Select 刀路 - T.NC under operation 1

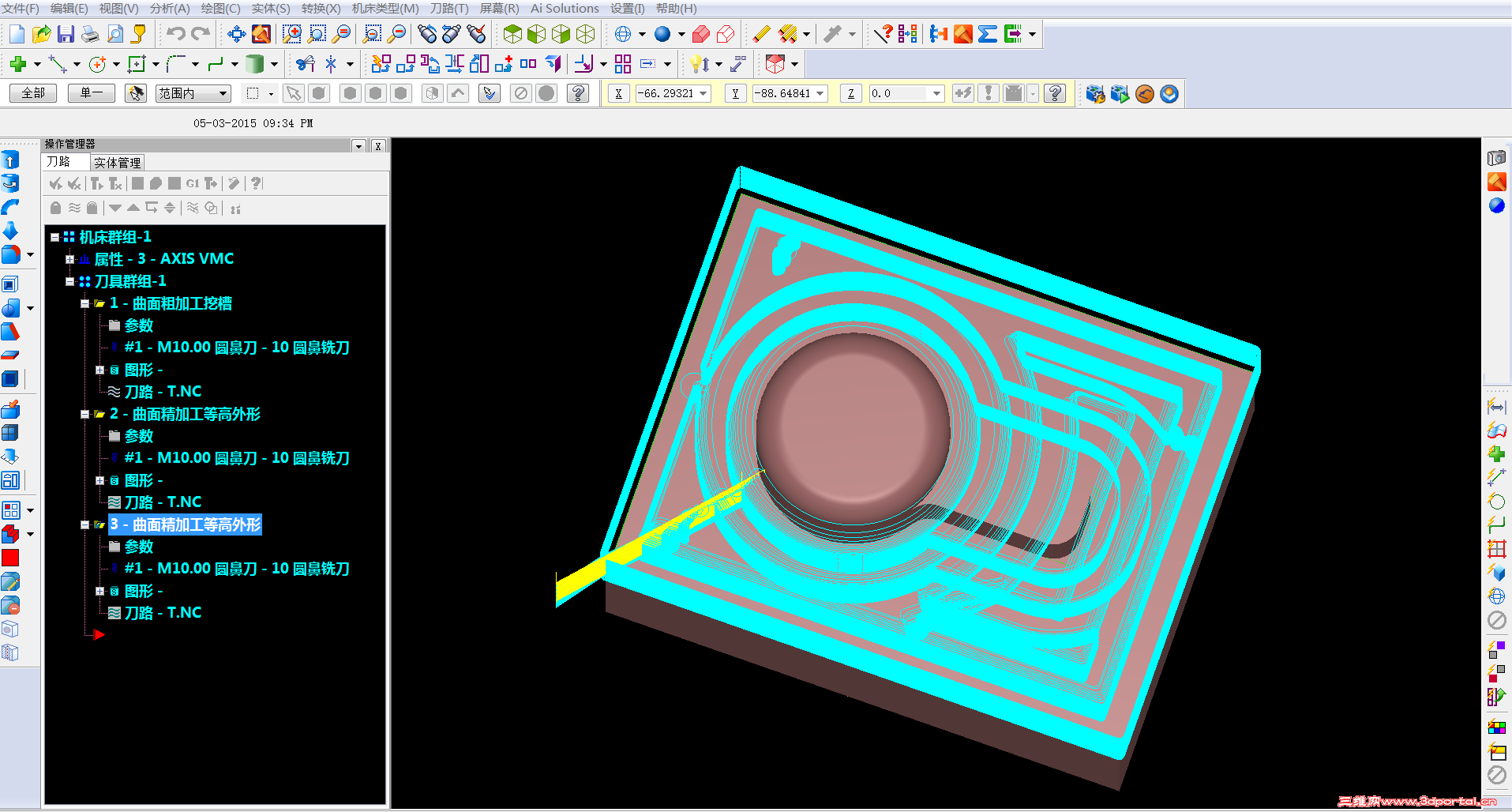[x=163, y=392]
